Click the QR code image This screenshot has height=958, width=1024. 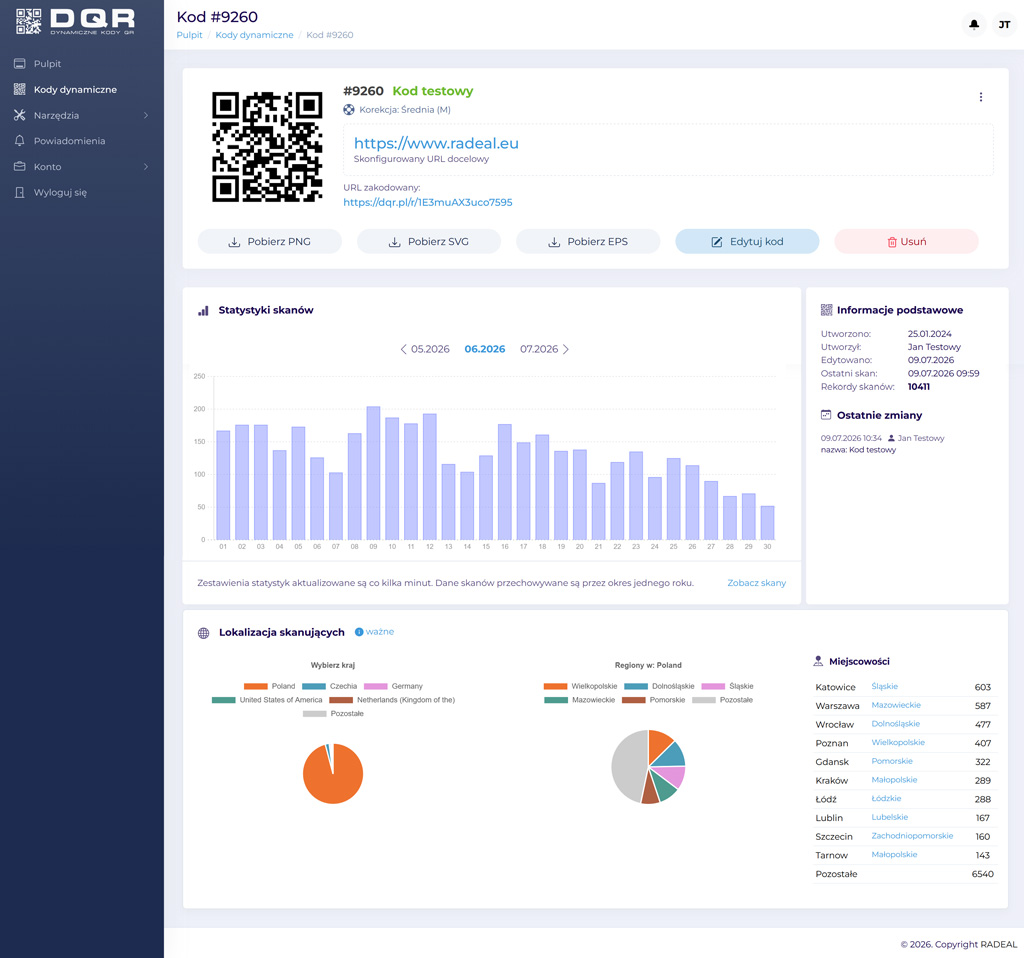[x=267, y=146]
